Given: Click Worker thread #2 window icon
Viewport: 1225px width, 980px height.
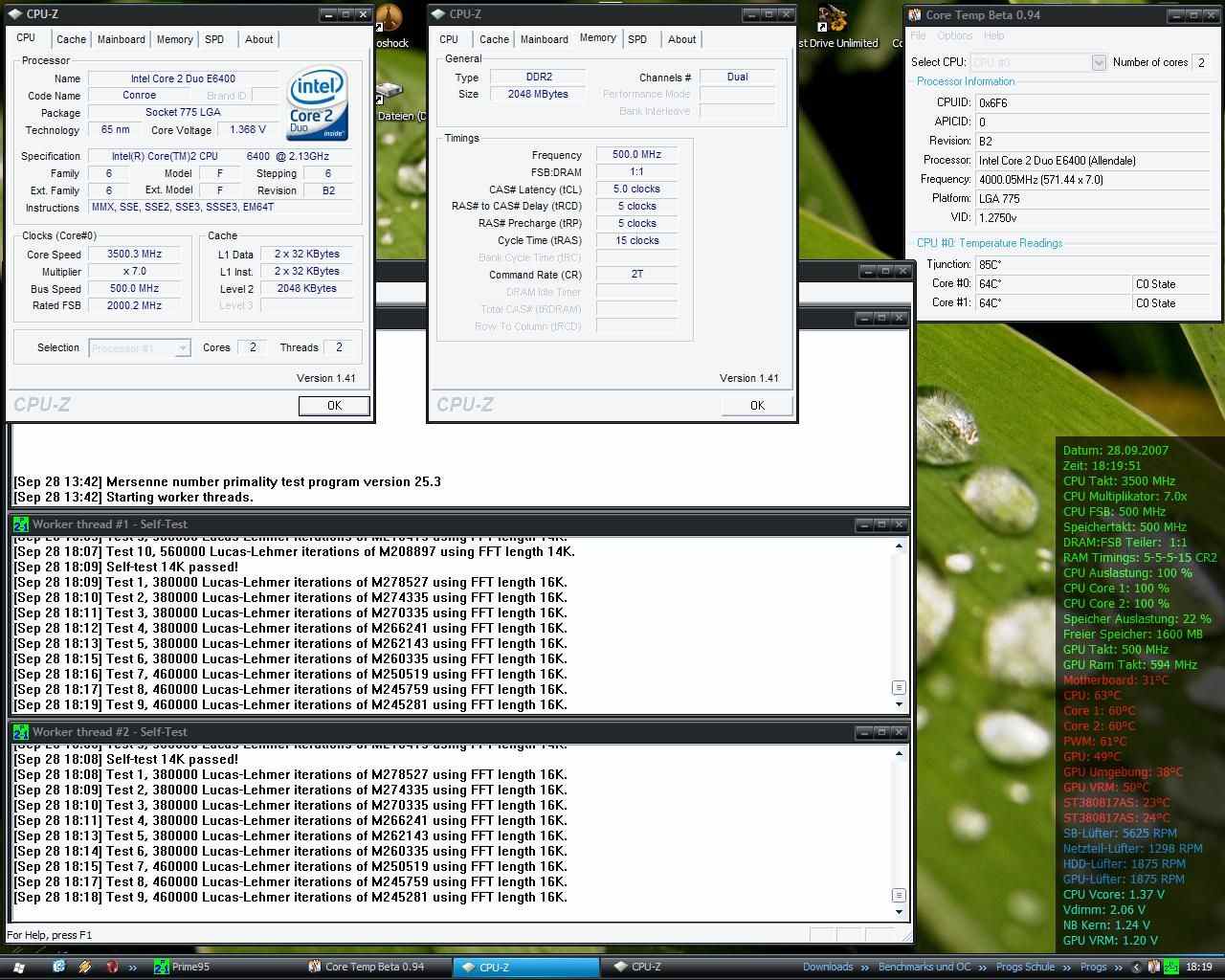Looking at the screenshot, I should click(20, 732).
